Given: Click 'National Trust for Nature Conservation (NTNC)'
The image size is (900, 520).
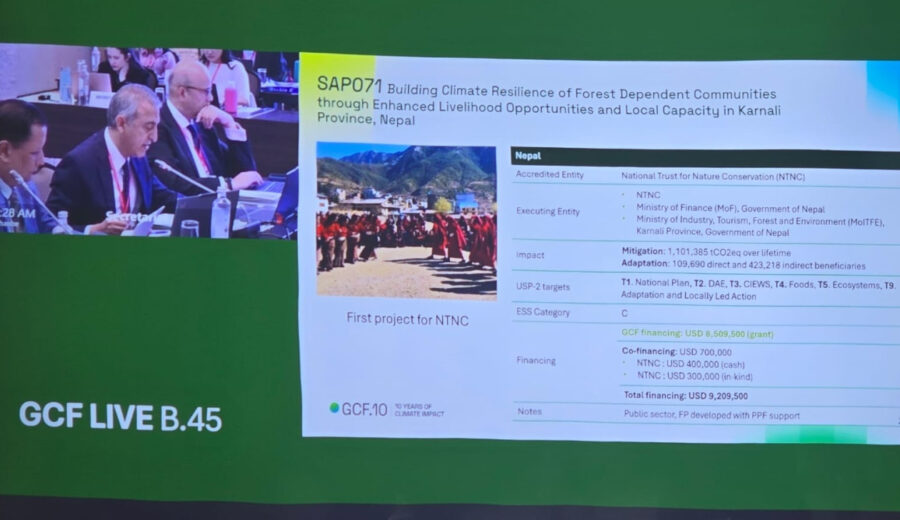Looking at the screenshot, I should point(713,177).
